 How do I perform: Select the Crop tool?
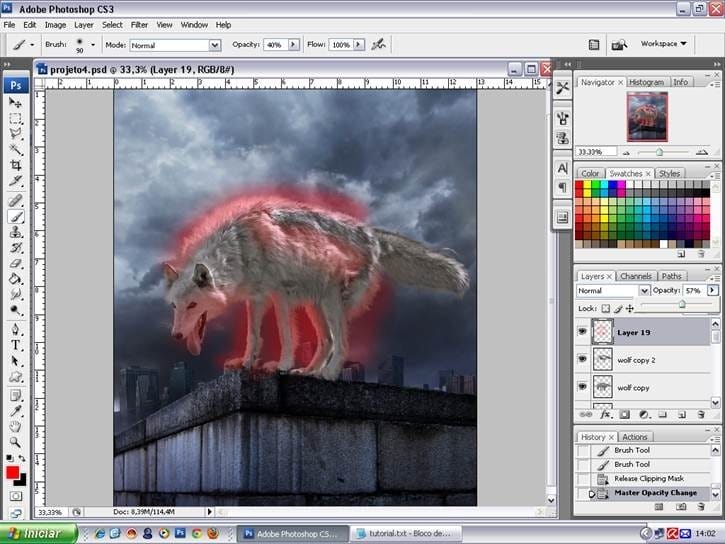tap(15, 165)
